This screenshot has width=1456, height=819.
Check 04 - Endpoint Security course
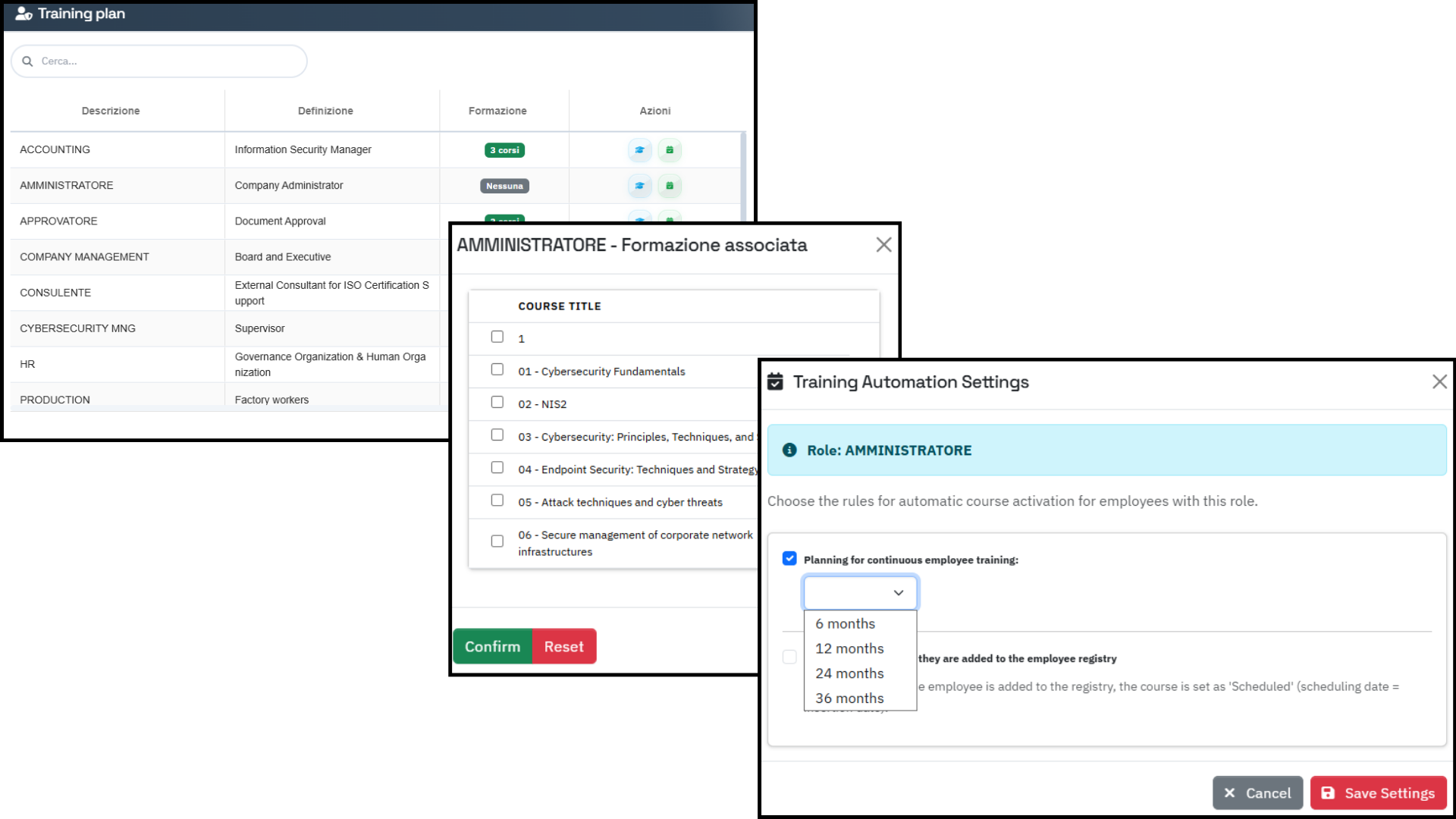click(x=497, y=467)
